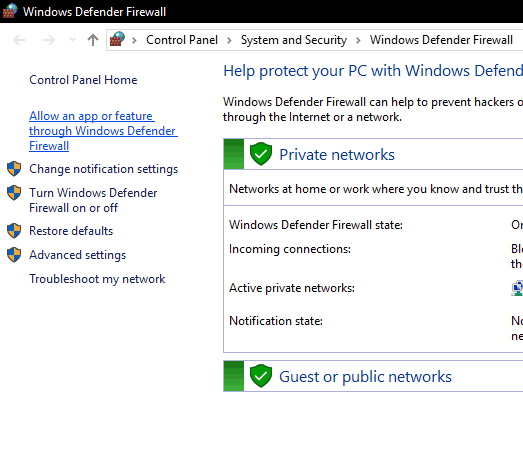Viewport: 523px width, 450px height.
Task: Go forward using the forward arrow
Action: point(49,40)
